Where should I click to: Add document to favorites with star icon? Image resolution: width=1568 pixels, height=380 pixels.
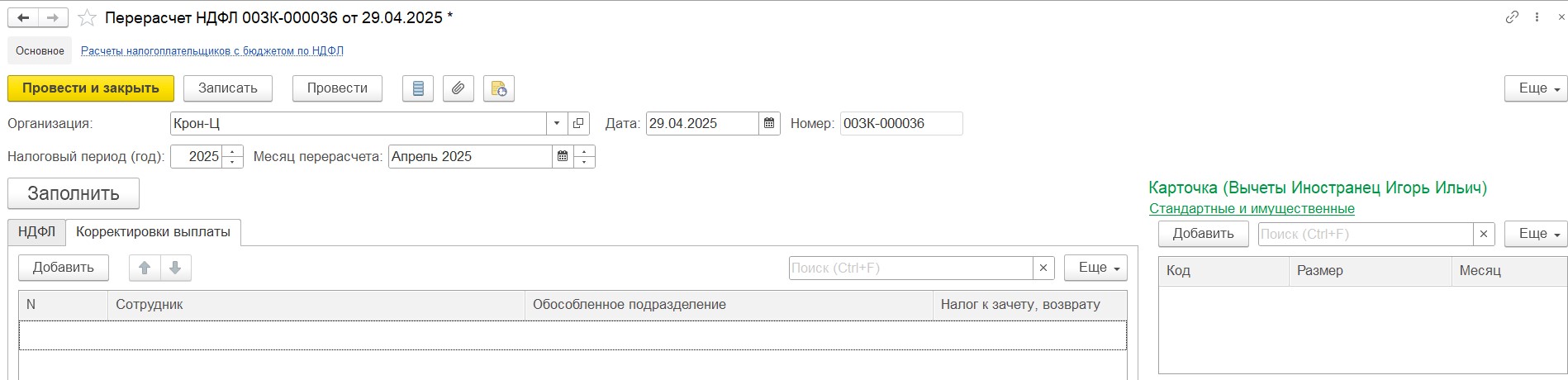pos(86,17)
